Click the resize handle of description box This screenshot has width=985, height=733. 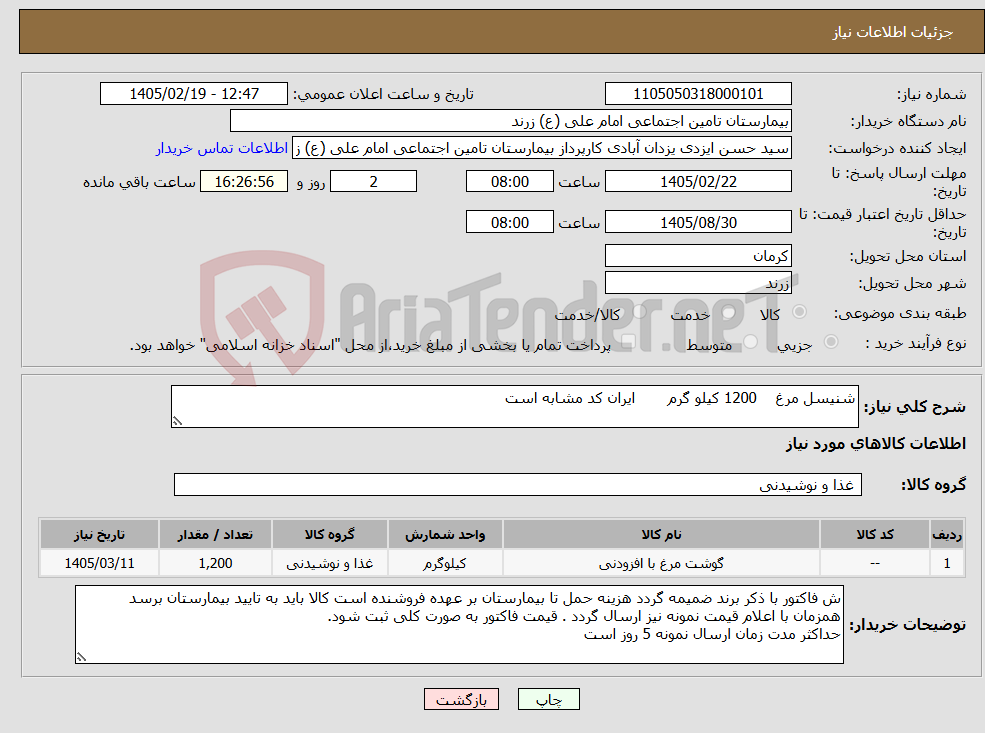pyautogui.click(x=177, y=422)
